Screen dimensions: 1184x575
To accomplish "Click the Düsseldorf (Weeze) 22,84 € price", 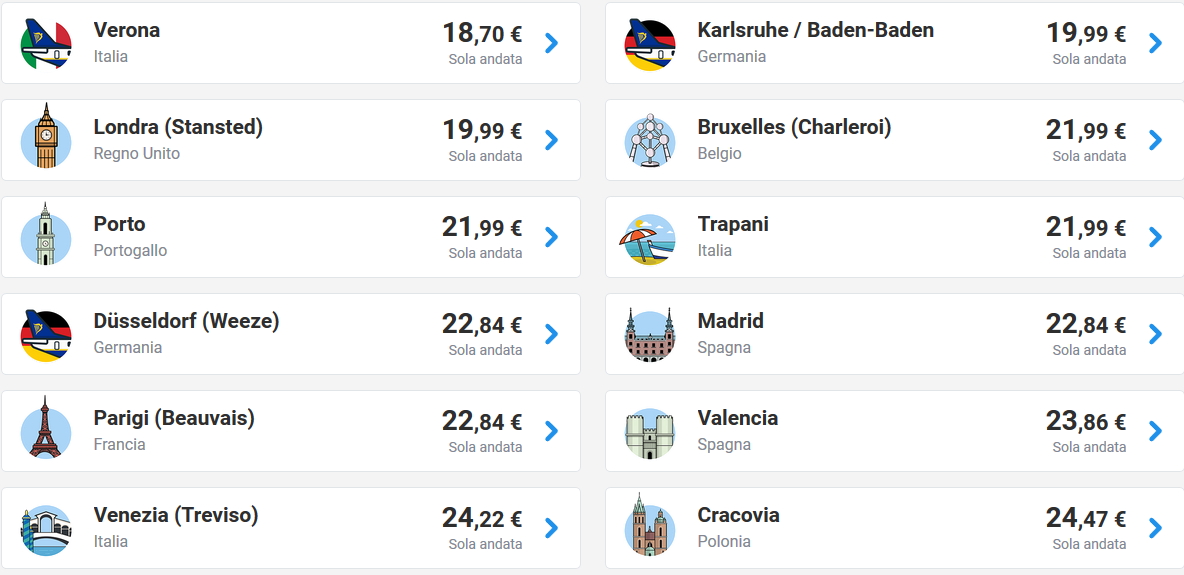I will tap(482, 324).
